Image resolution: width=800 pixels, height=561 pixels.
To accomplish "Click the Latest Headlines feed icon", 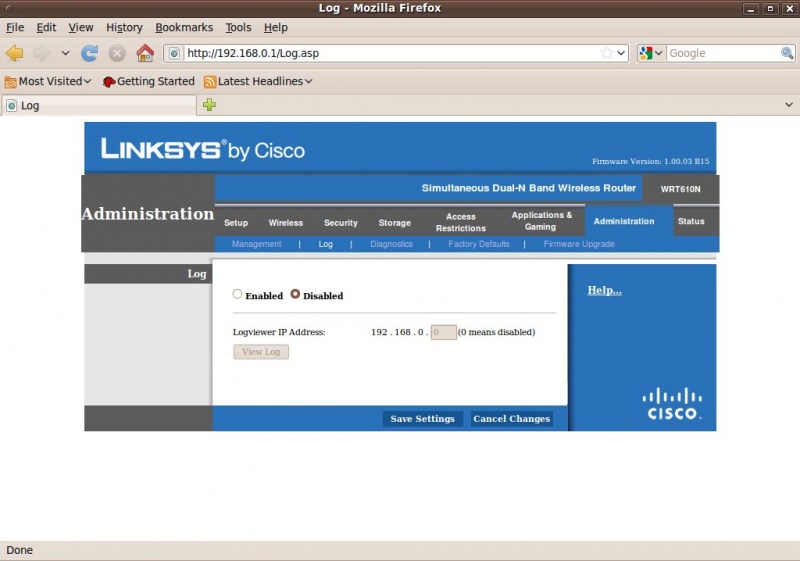I will point(210,81).
